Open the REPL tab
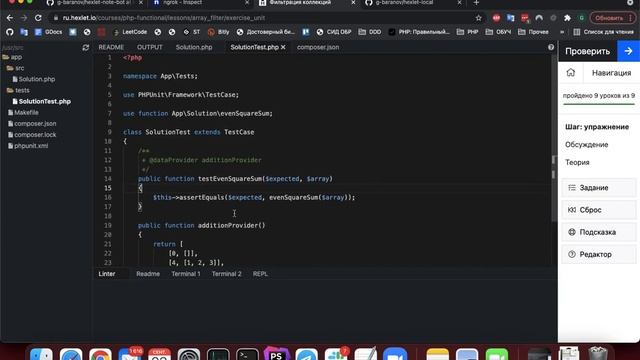Screen dimensions: 640x360 click(x=260, y=274)
